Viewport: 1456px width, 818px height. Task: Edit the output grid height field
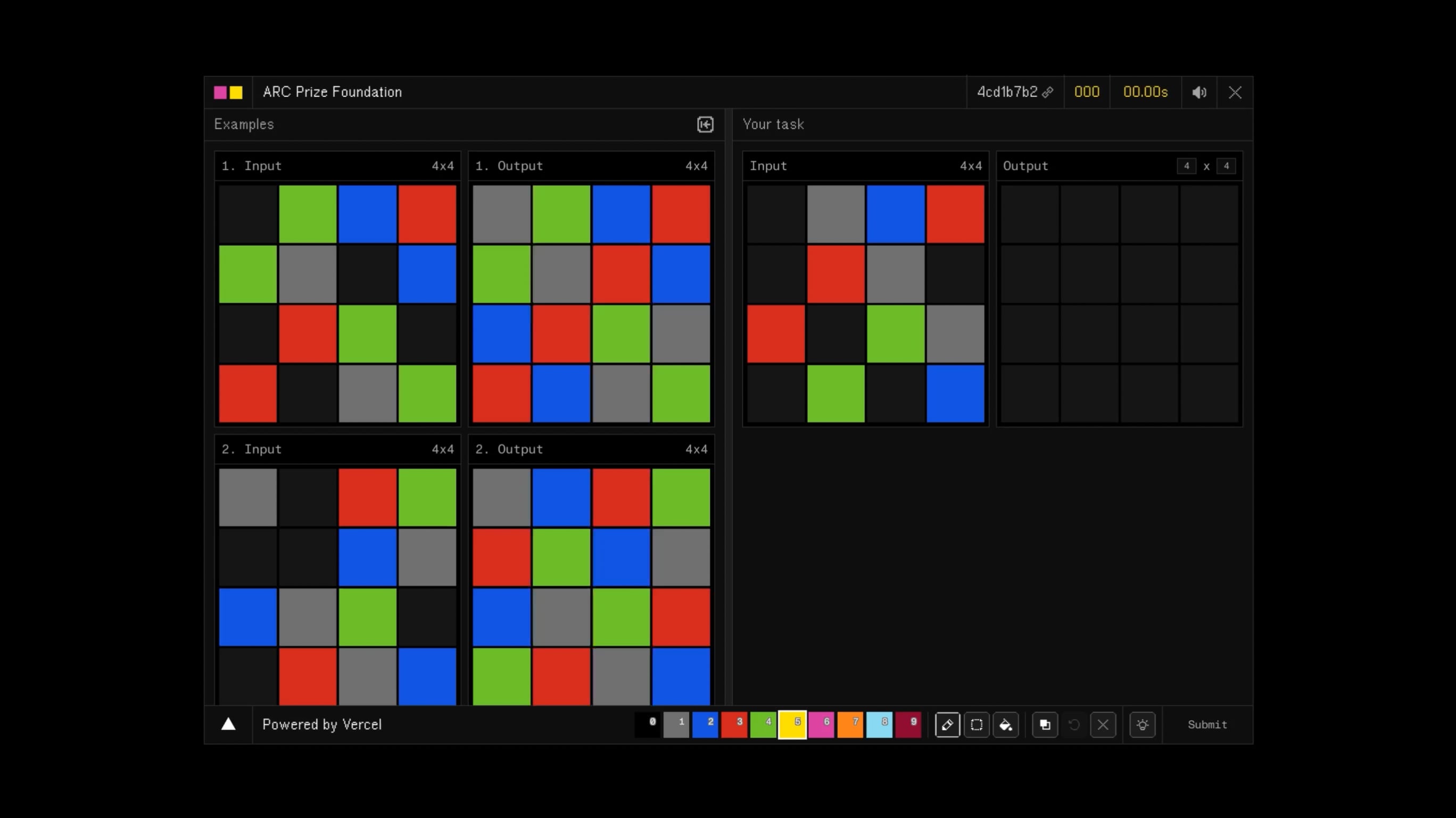(1226, 166)
